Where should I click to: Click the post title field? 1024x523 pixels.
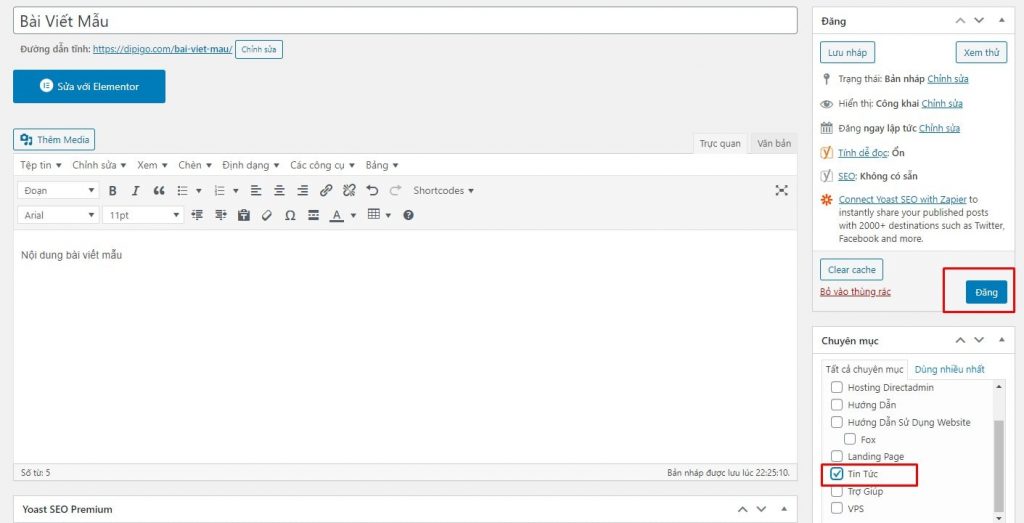point(405,21)
